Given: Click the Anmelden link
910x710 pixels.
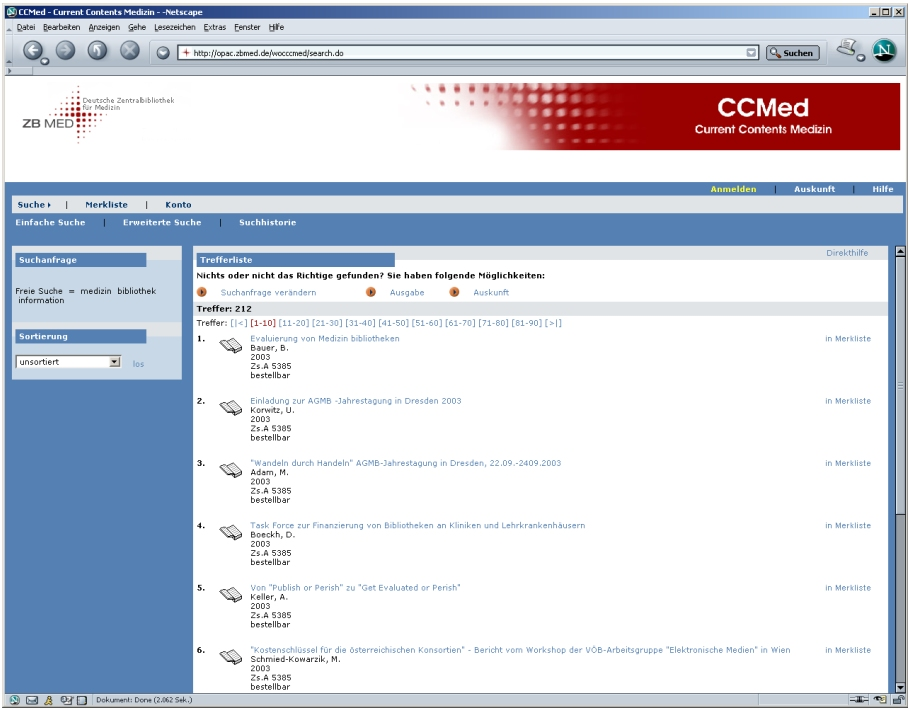Looking at the screenshot, I should pos(733,189).
